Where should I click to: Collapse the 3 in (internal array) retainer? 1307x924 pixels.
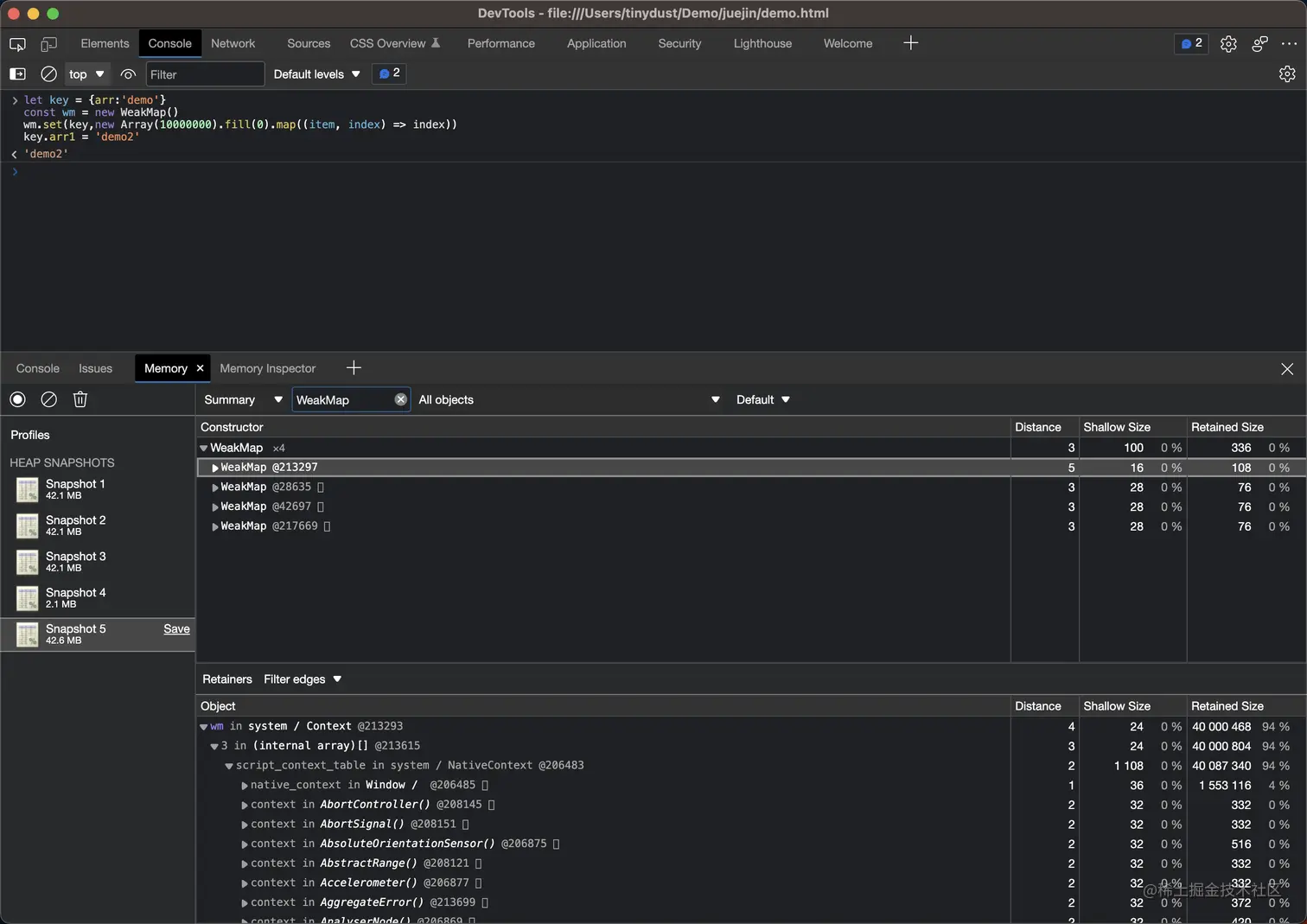[x=214, y=746]
